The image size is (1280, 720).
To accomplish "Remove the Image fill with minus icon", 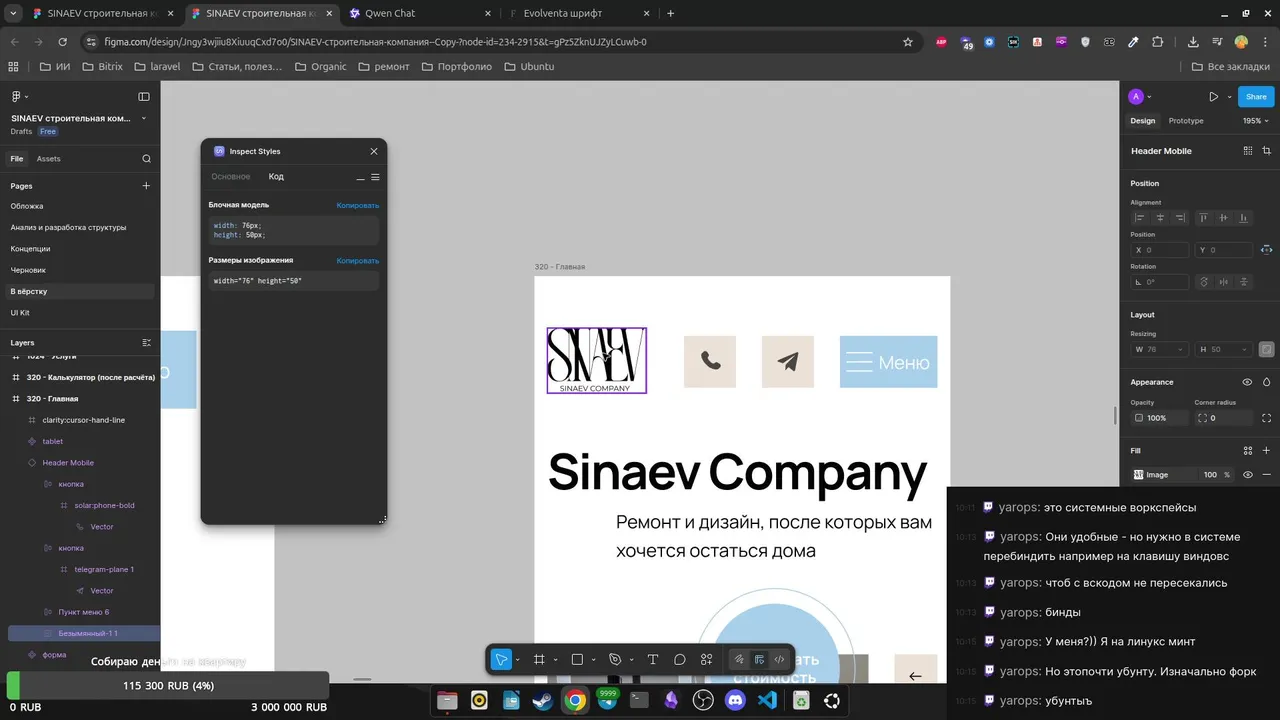I will pos(1267,475).
